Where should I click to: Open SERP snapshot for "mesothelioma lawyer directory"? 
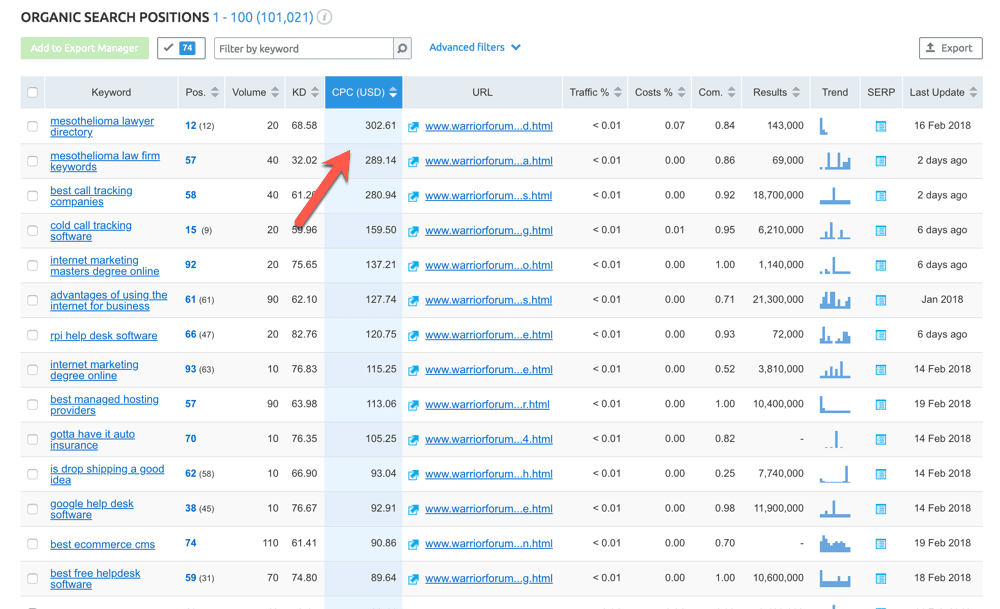(879, 125)
